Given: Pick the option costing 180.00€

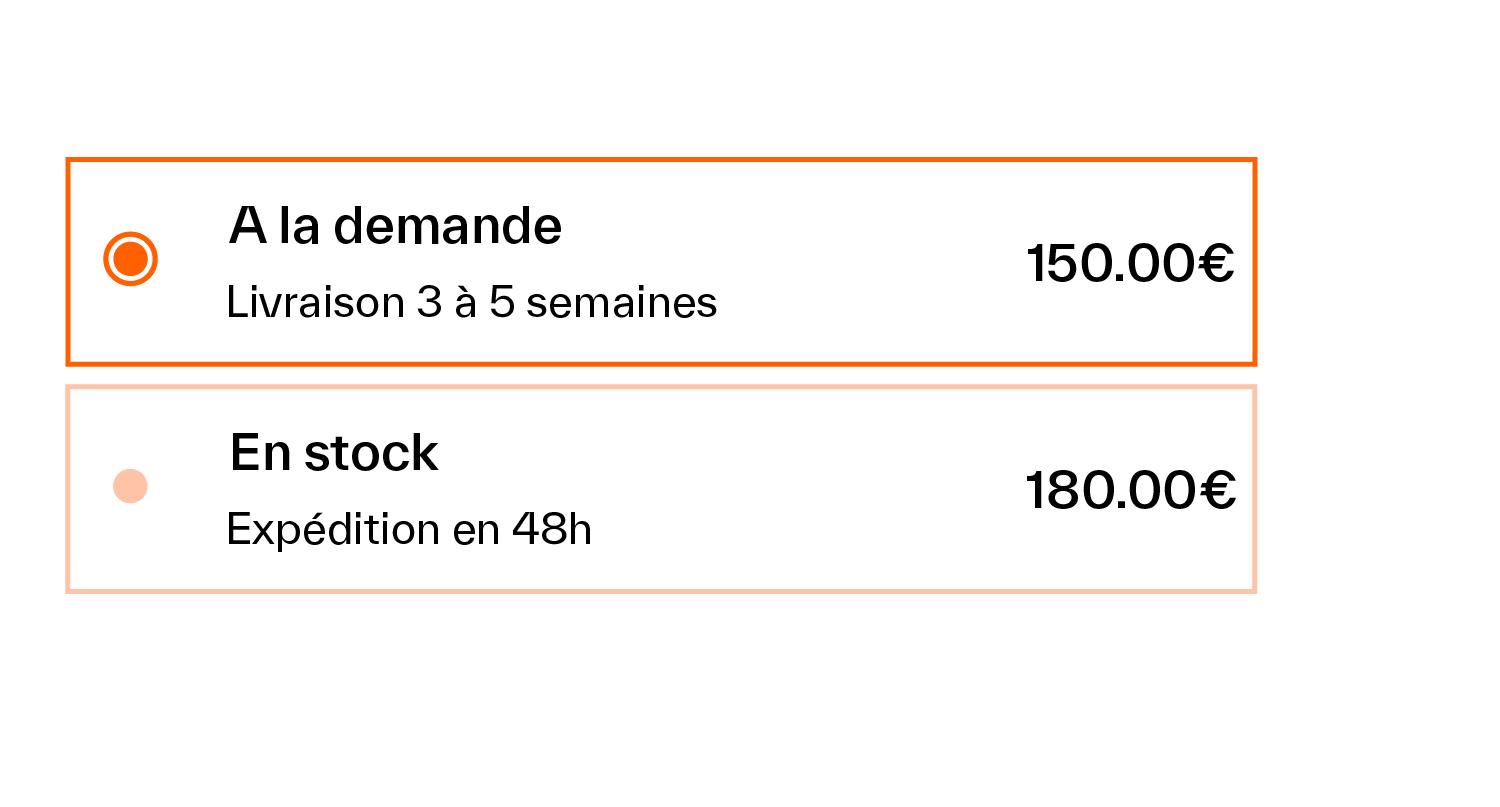Looking at the screenshot, I should click(661, 489).
